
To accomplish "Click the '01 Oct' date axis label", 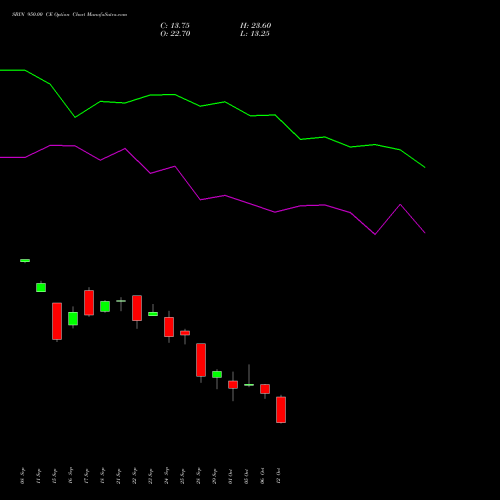I will [x=230, y=476].
